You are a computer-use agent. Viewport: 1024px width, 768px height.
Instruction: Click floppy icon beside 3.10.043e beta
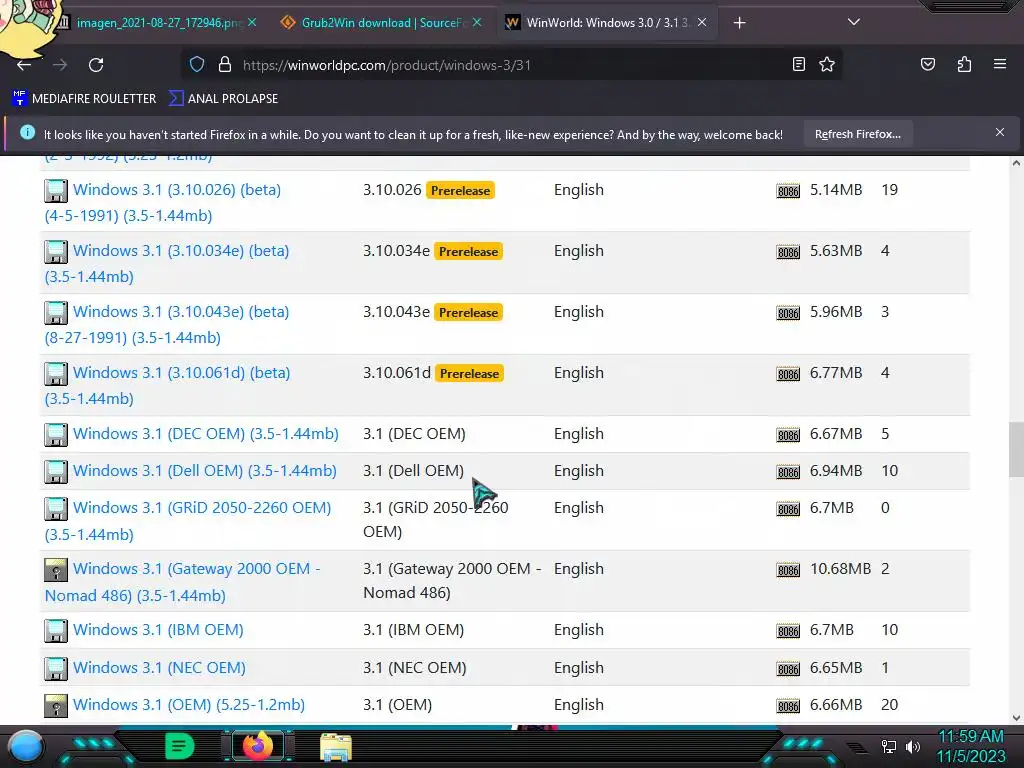56,313
